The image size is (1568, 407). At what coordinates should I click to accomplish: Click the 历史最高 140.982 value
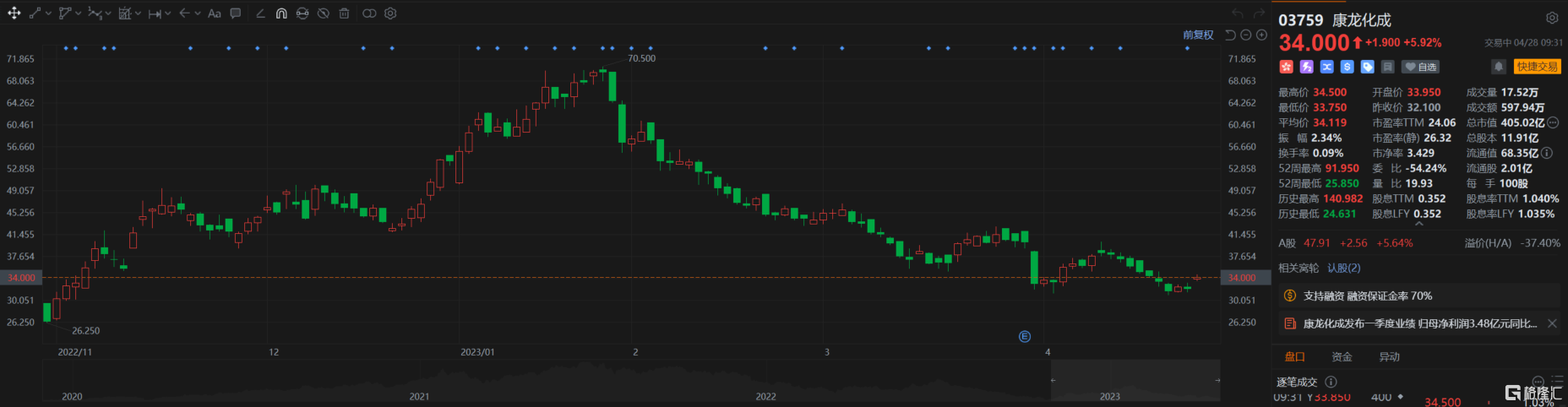point(1343,198)
